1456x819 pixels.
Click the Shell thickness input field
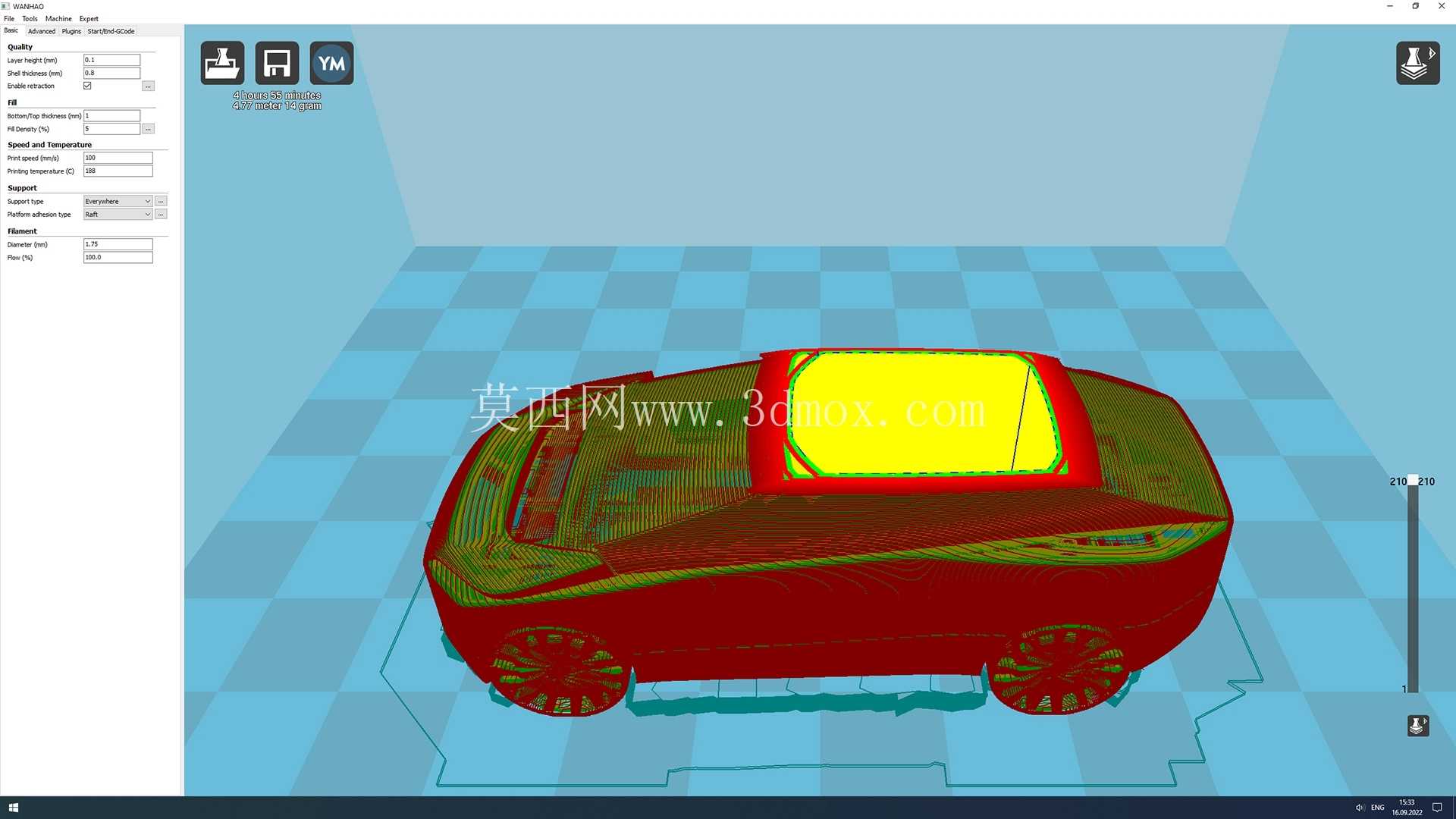point(111,73)
